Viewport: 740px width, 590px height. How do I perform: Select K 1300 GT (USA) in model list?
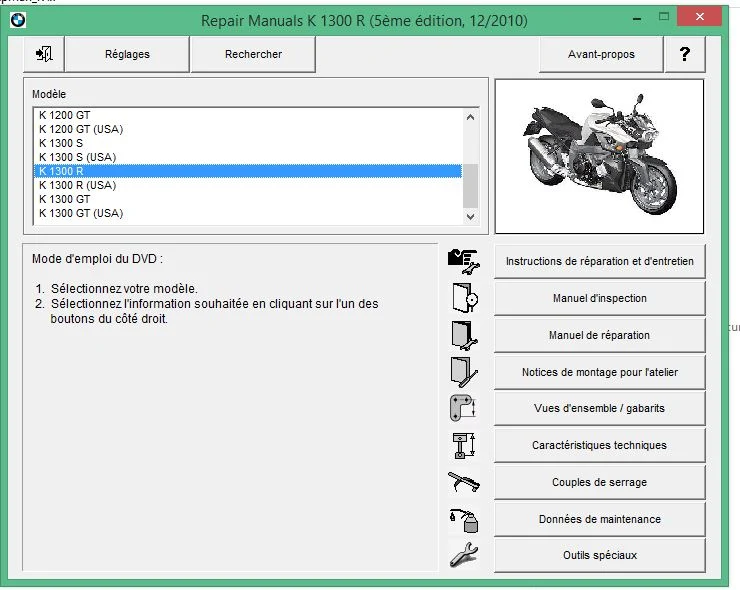tap(248, 213)
